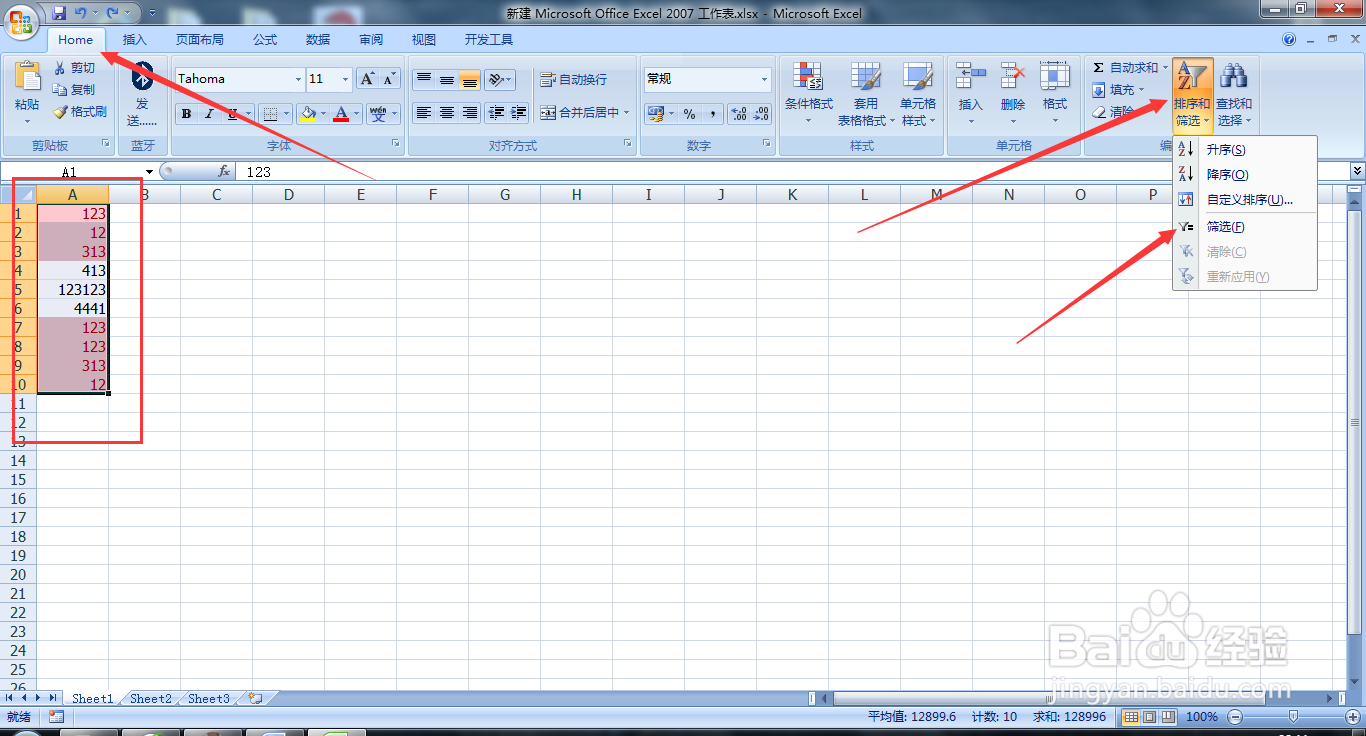Image resolution: width=1366 pixels, height=736 pixels.
Task: Select 筛选 filter from the menu
Action: pos(1245,227)
